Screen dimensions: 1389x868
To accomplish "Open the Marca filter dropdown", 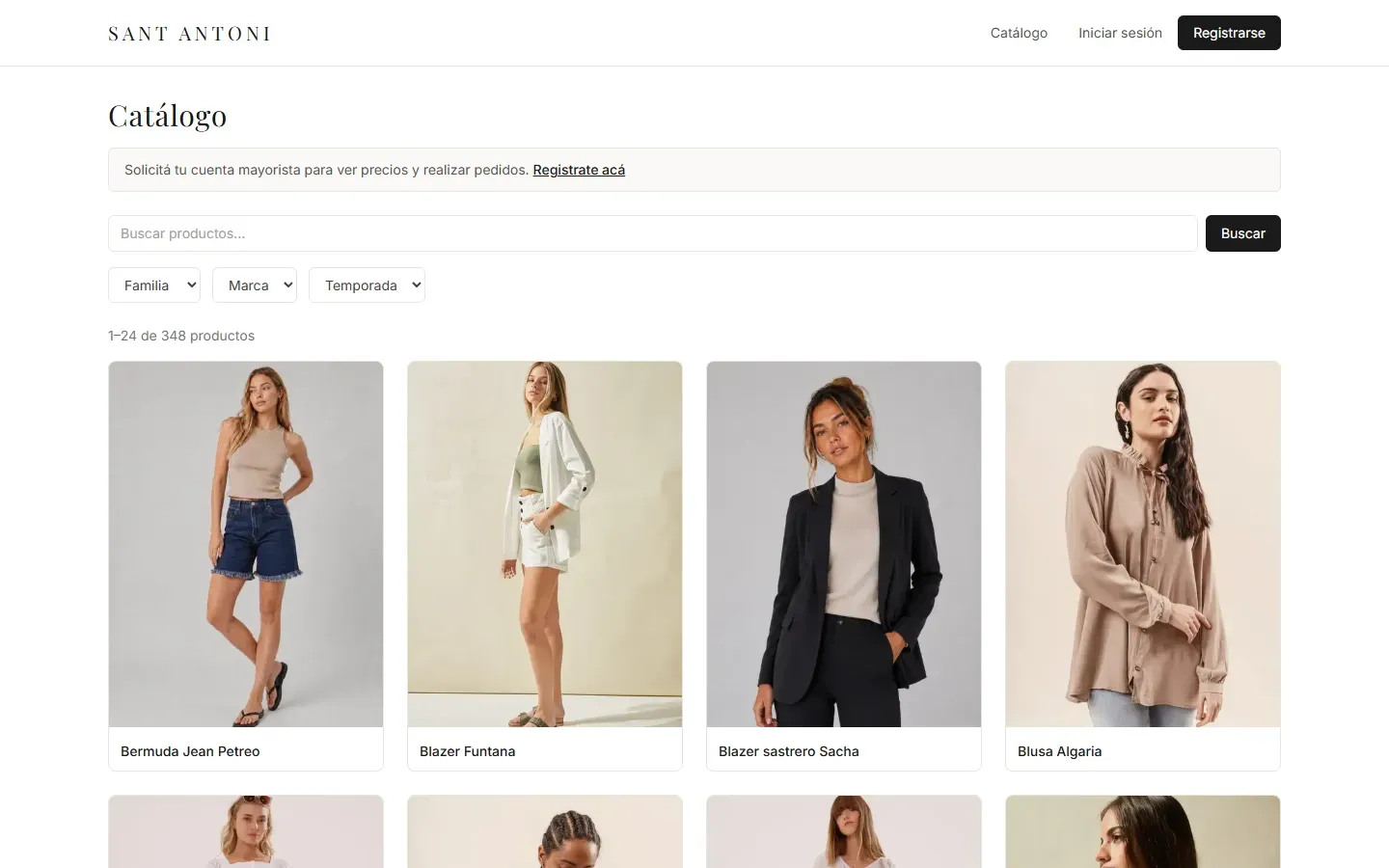I will pyautogui.click(x=255, y=285).
